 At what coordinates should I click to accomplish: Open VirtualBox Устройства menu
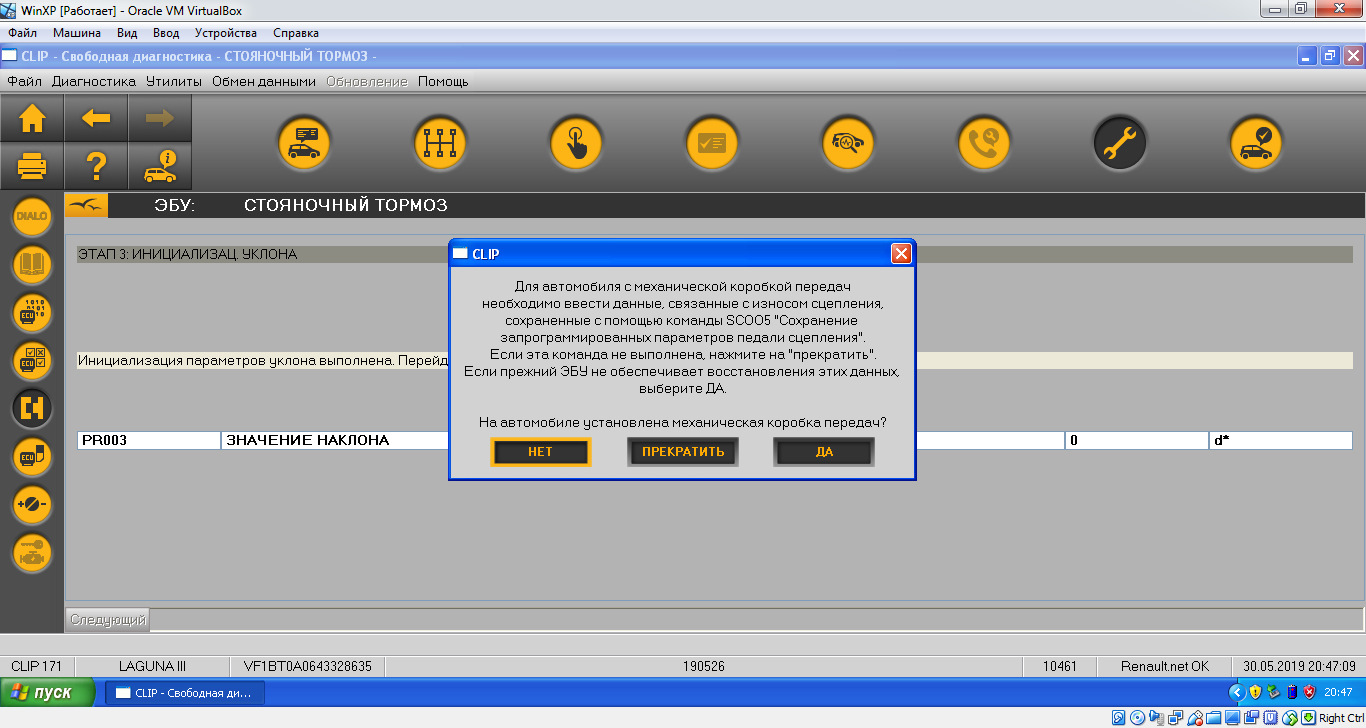(226, 33)
